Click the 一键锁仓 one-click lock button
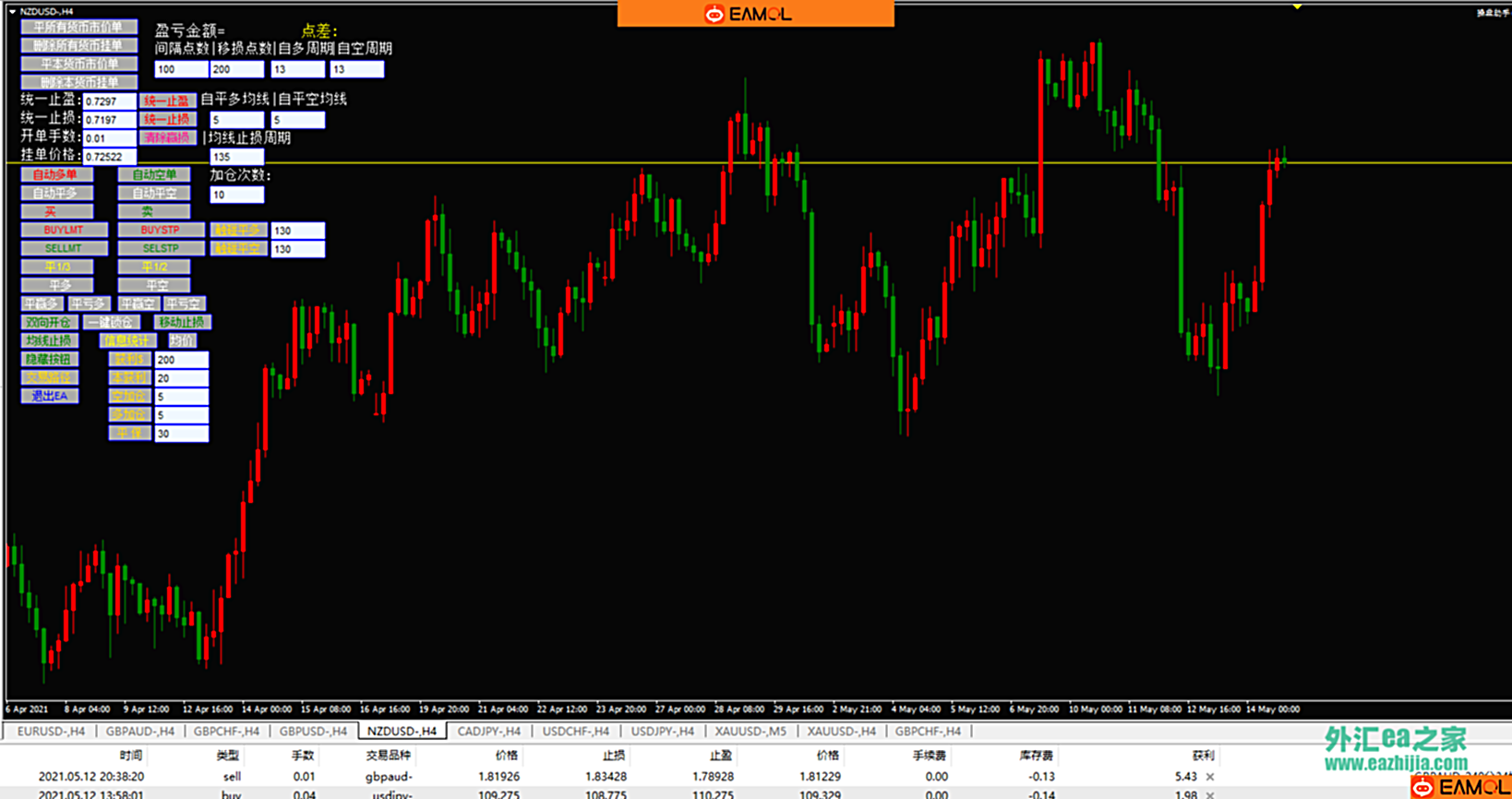 point(111,322)
